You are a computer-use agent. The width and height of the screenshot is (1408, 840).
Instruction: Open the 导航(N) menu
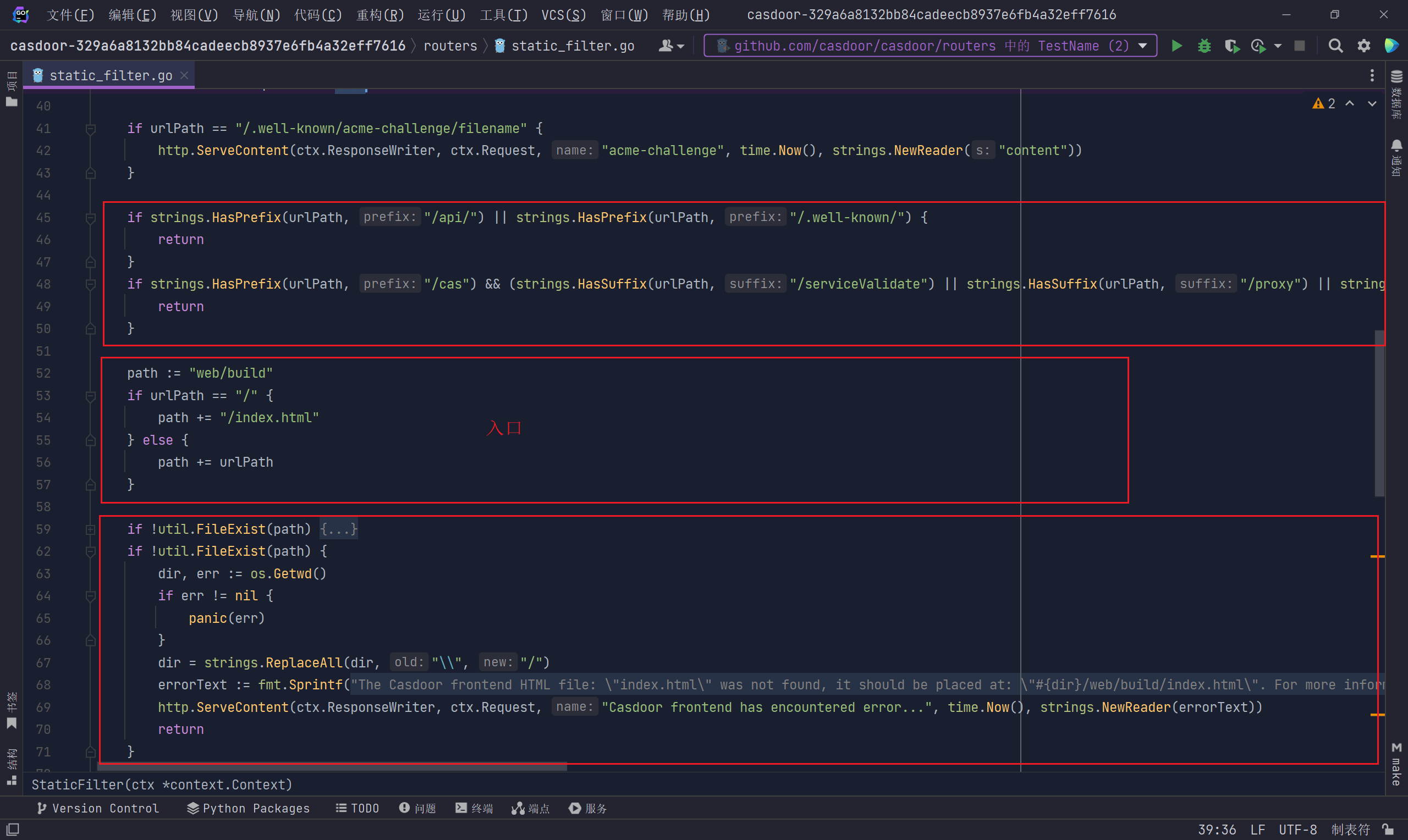click(256, 15)
